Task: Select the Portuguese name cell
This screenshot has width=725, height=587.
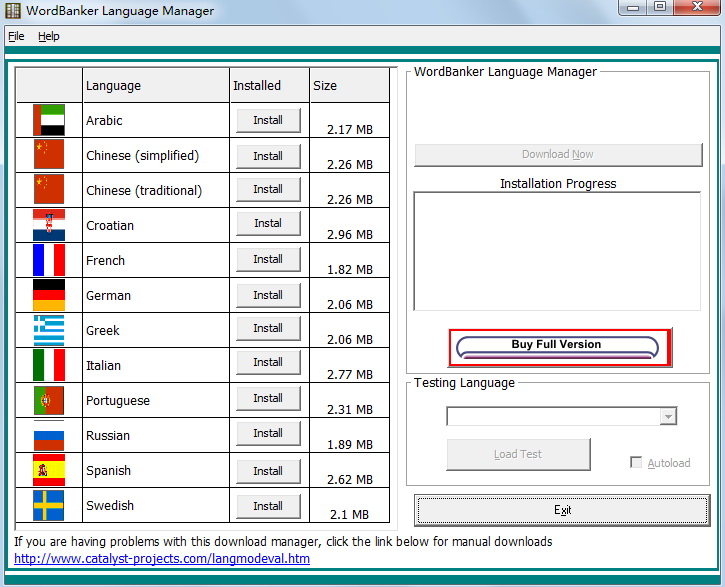Action: pos(156,400)
